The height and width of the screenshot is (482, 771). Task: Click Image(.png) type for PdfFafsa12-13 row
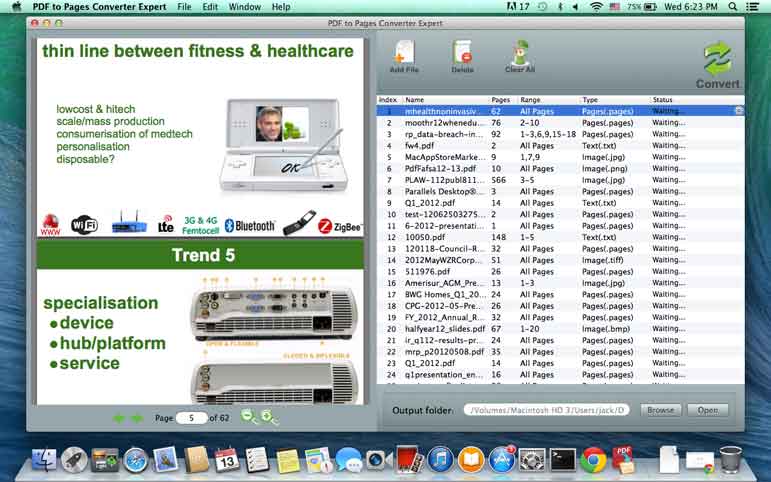(x=604, y=169)
